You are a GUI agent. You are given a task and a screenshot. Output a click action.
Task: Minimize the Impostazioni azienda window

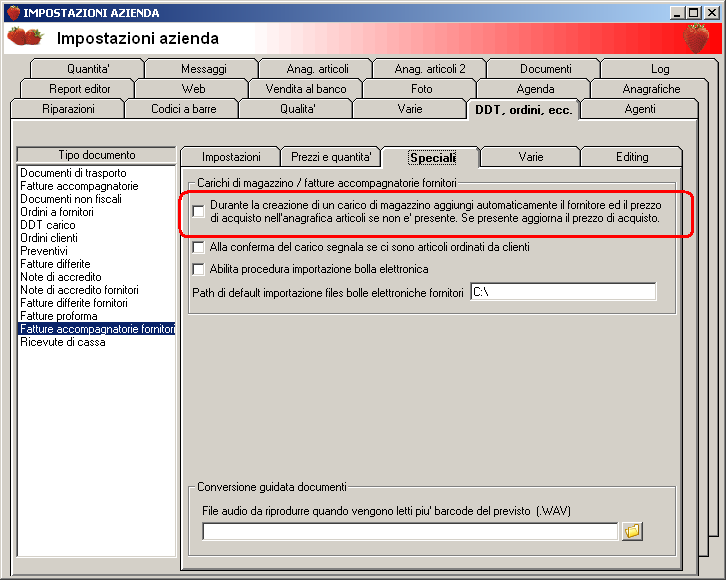tap(677, 12)
